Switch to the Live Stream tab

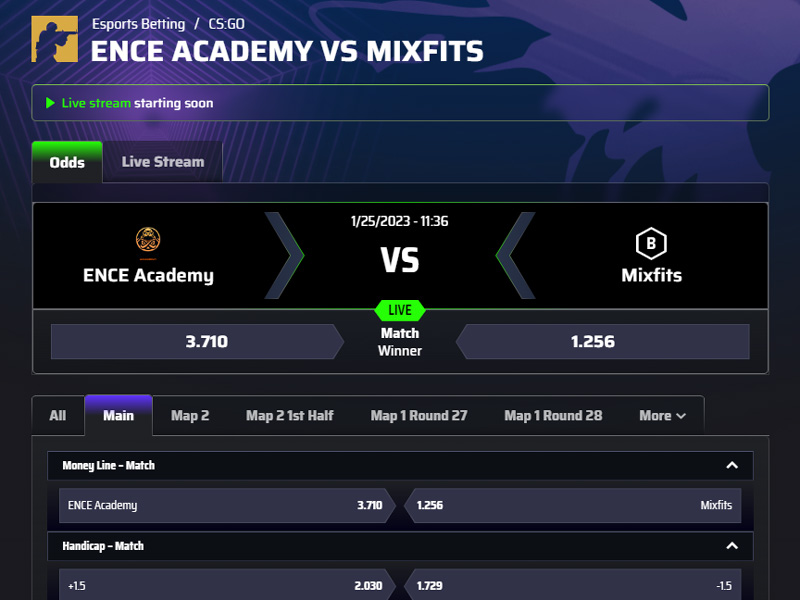pos(163,162)
